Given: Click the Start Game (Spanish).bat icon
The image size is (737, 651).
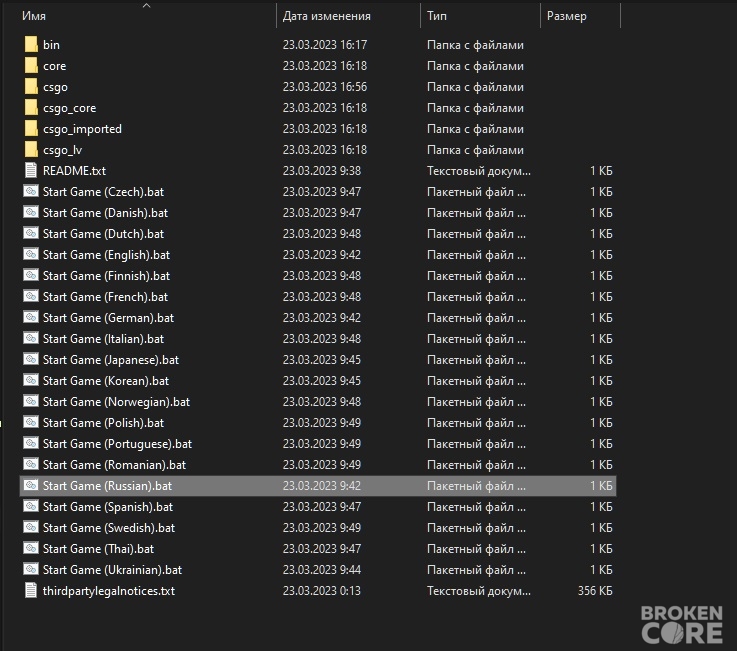Looking at the screenshot, I should [x=31, y=507].
